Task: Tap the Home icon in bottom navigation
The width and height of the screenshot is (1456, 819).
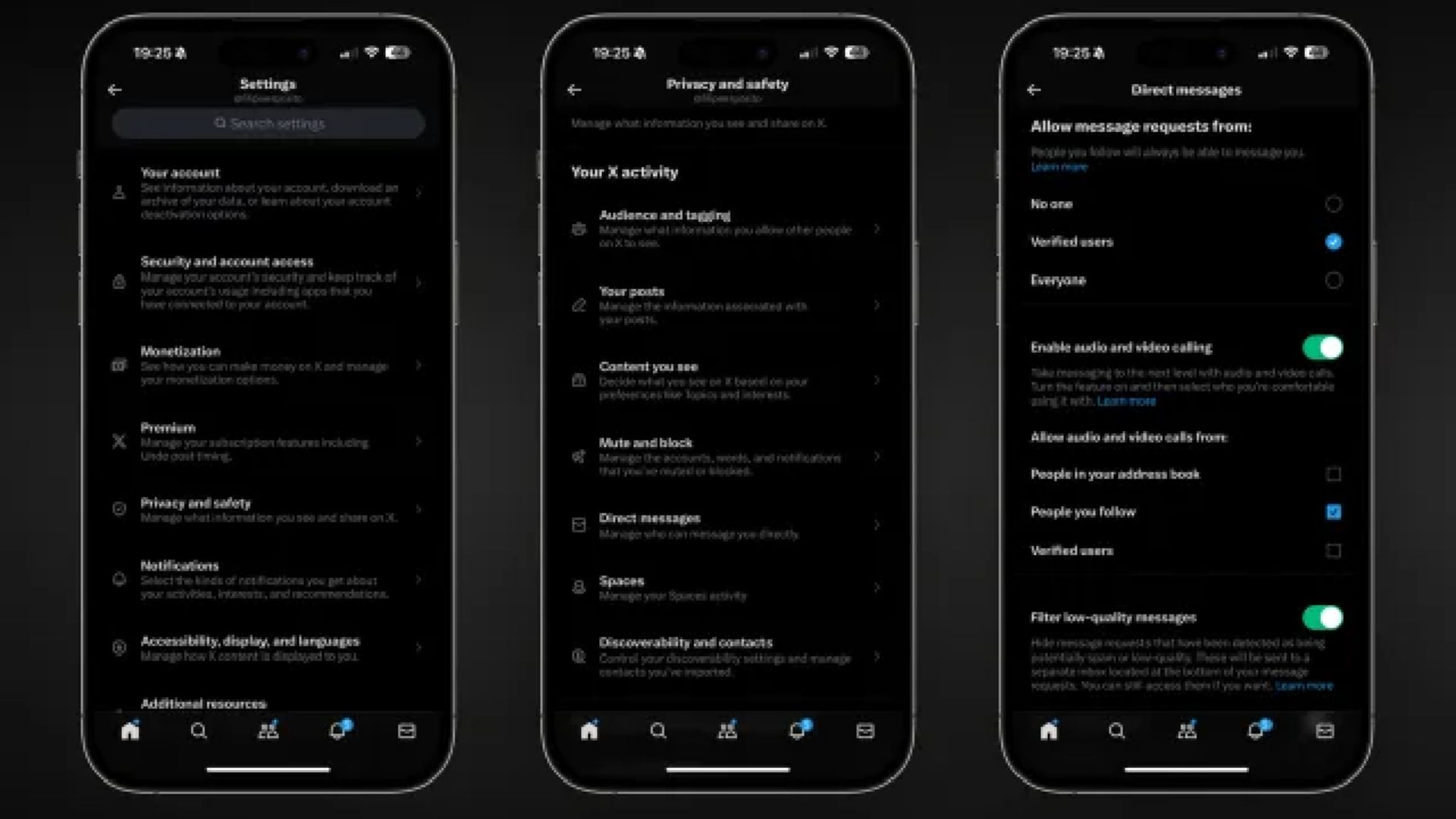Action: pyautogui.click(x=131, y=731)
